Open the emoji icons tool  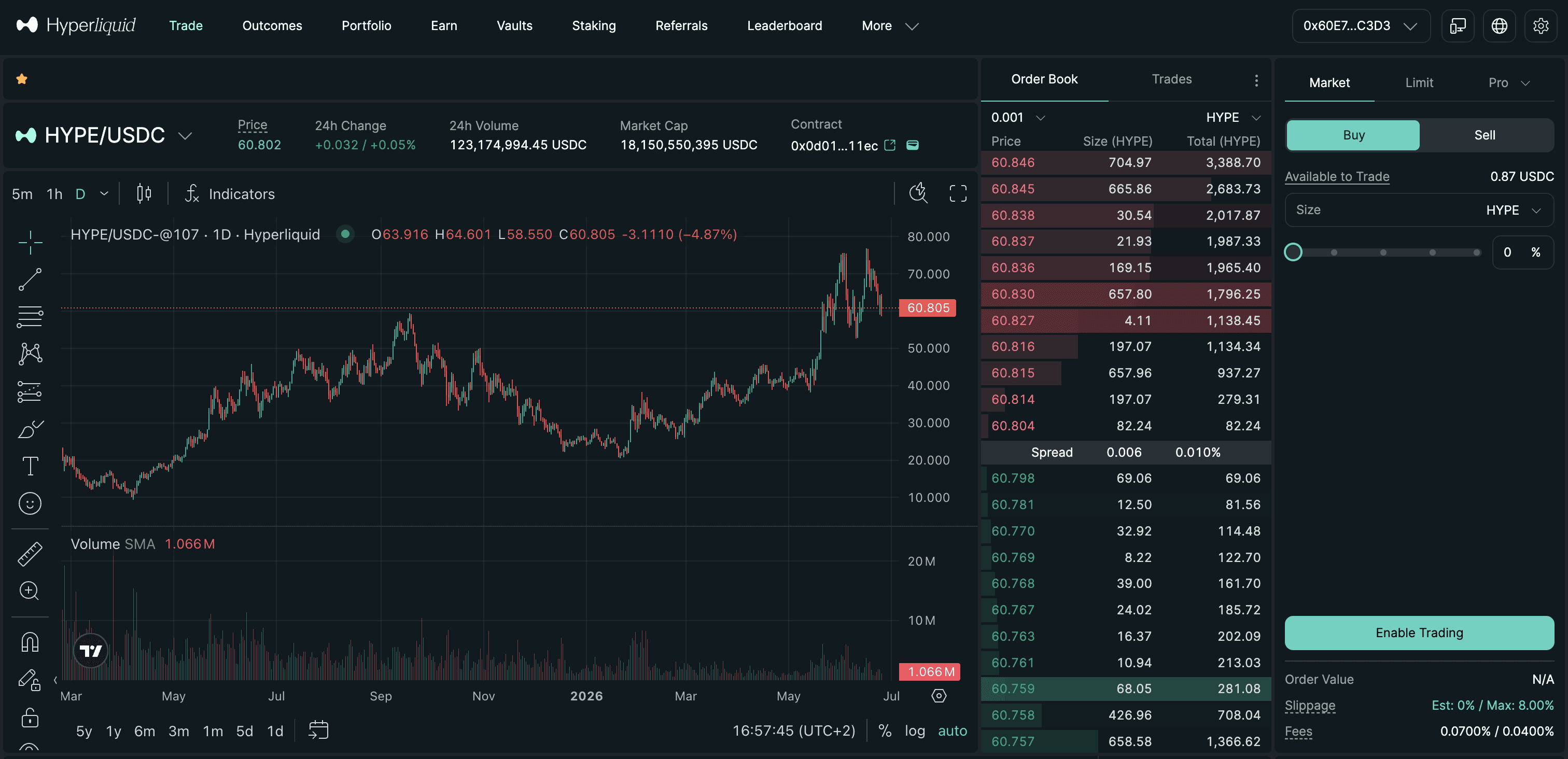pyautogui.click(x=30, y=503)
